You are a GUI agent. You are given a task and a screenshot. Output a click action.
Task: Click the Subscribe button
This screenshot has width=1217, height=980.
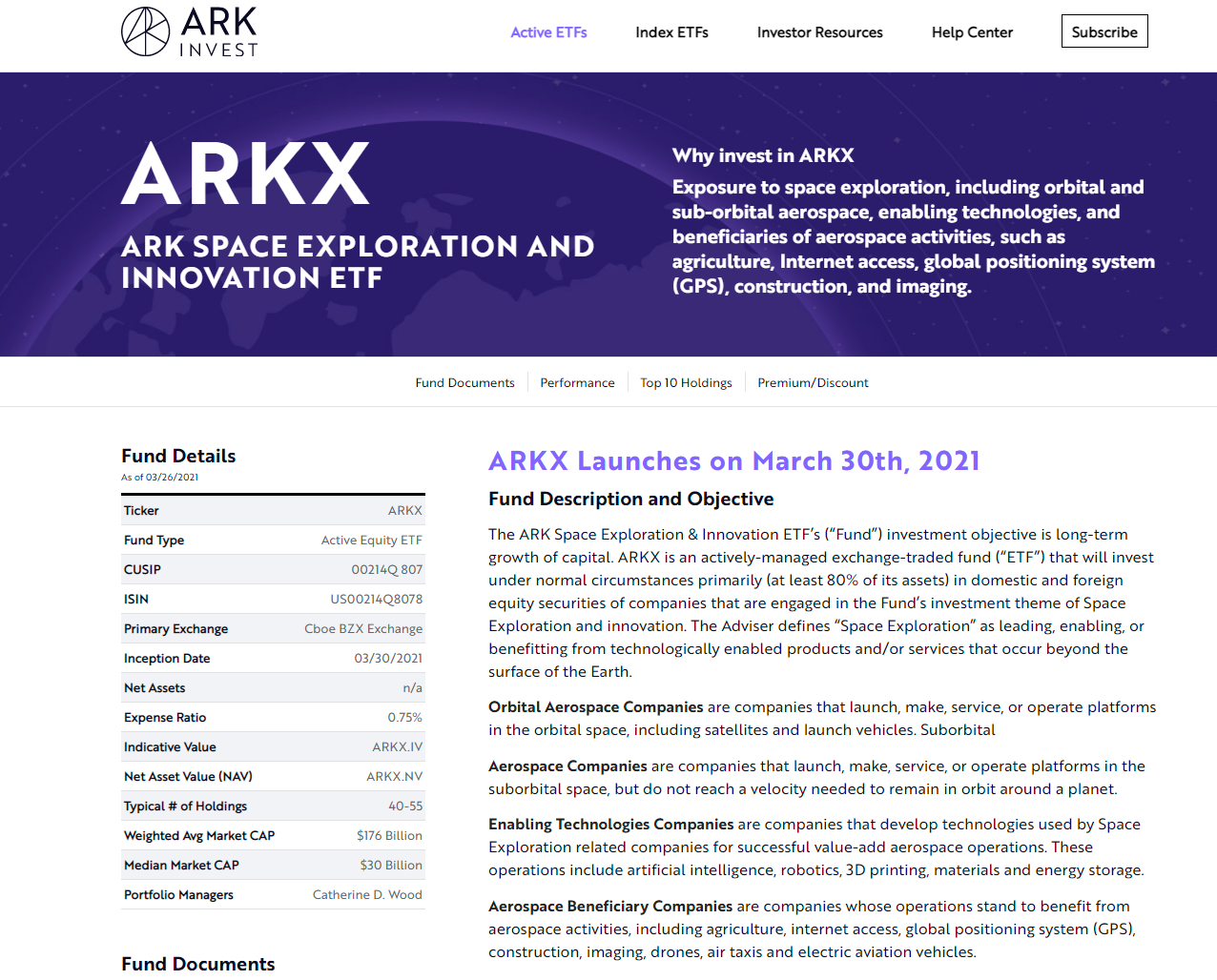[1104, 31]
